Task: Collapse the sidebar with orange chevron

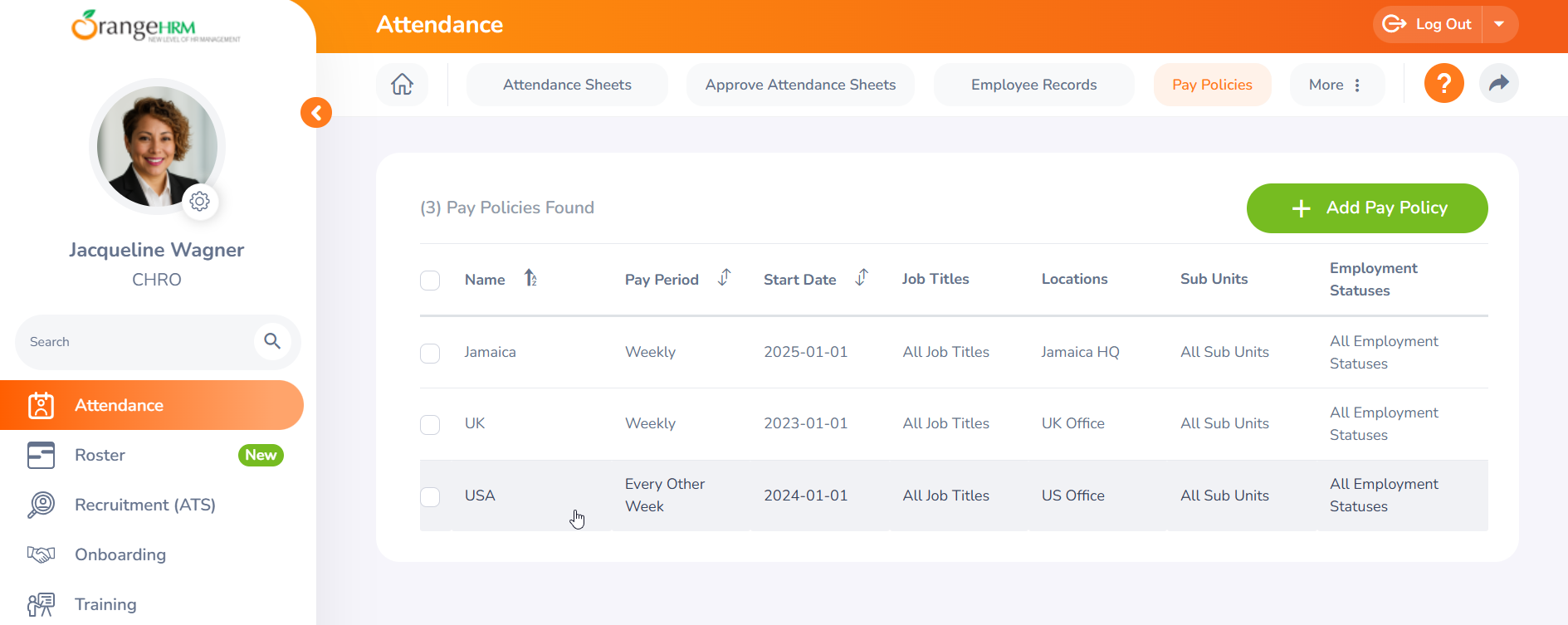Action: click(x=316, y=113)
